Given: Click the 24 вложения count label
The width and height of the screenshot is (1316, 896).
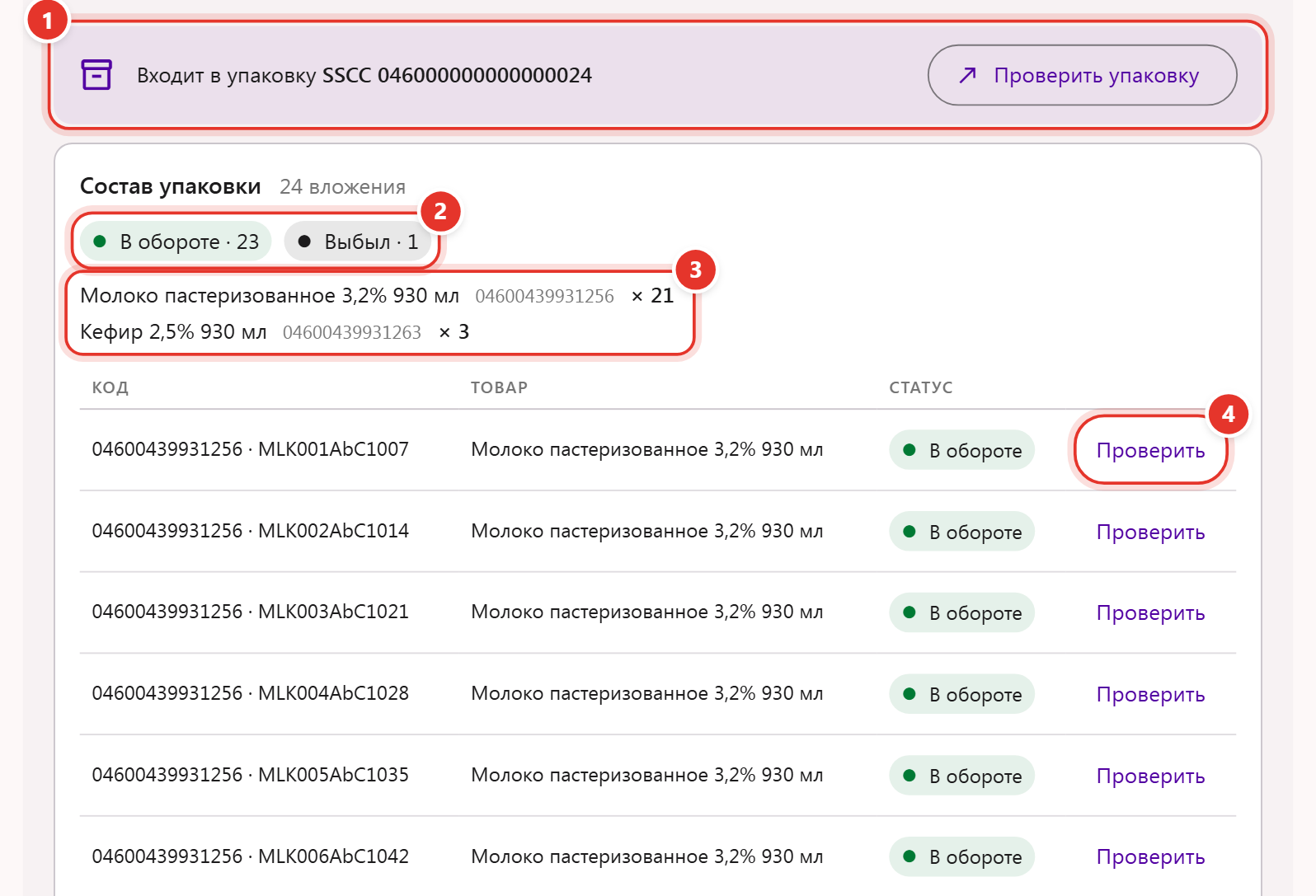Looking at the screenshot, I should click(x=342, y=187).
